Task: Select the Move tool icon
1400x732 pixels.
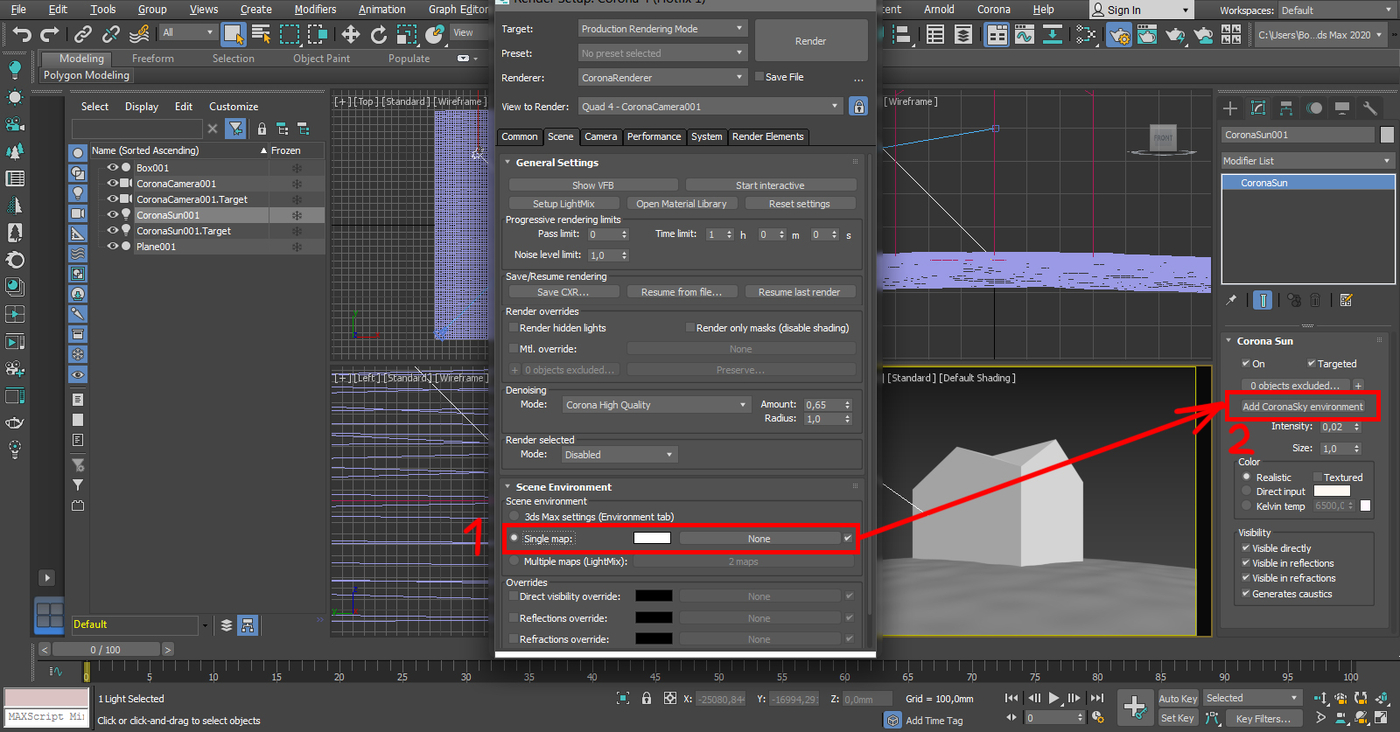Action: [350, 35]
